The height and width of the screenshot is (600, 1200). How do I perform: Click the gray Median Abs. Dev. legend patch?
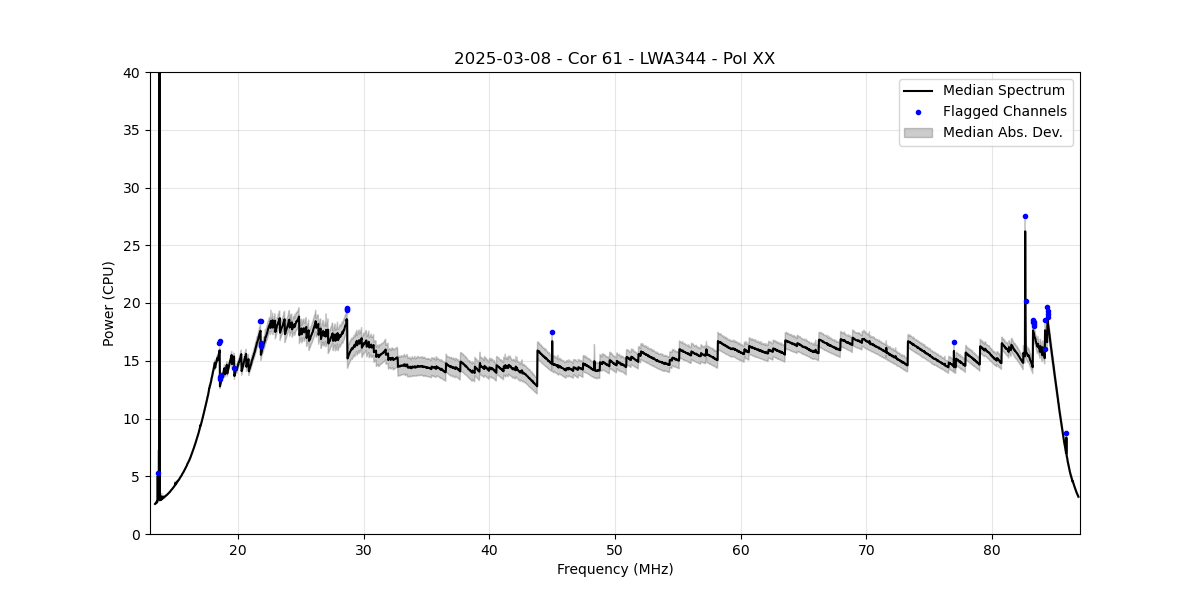(918, 132)
